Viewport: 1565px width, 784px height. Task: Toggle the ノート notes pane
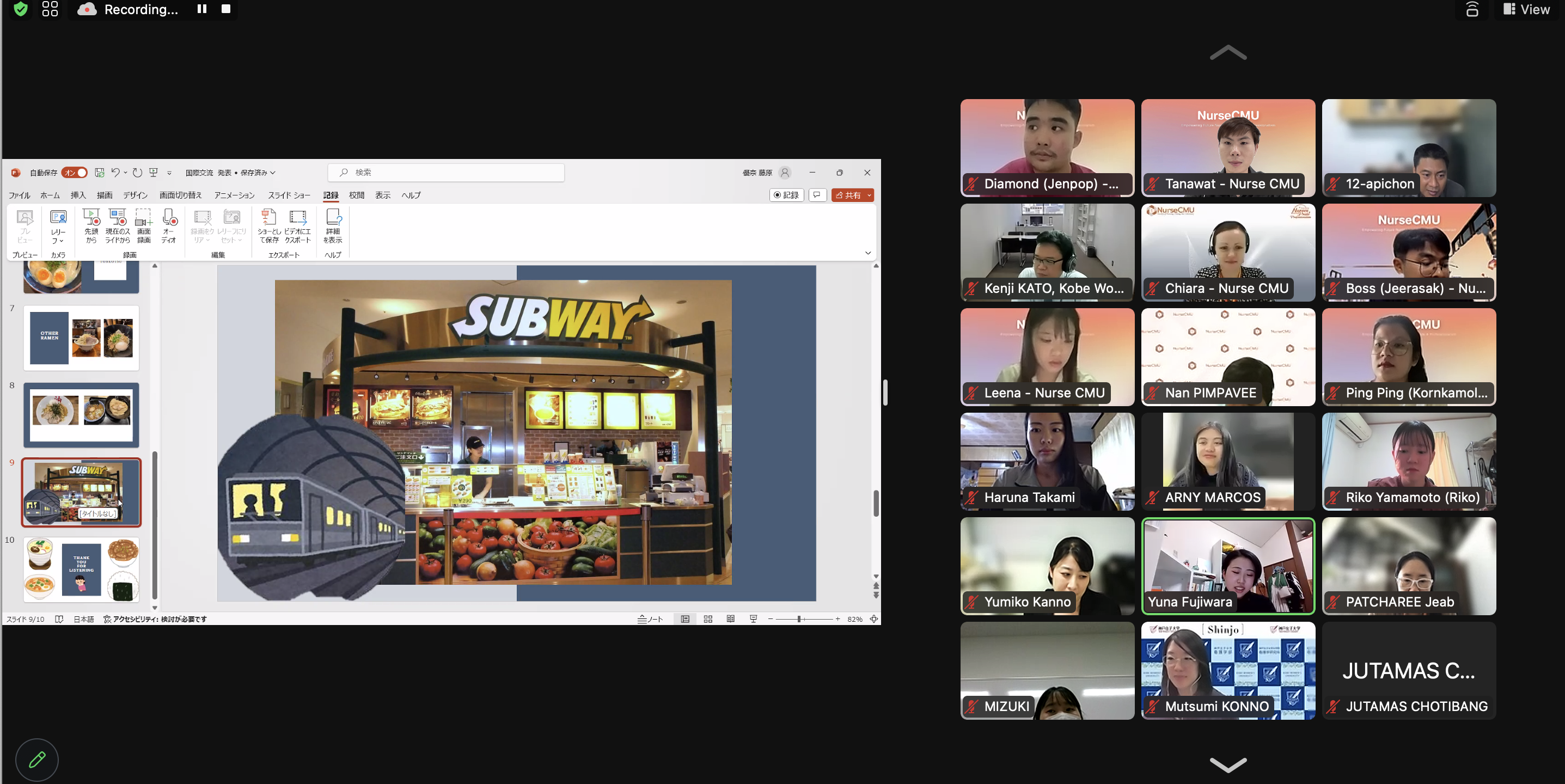point(650,619)
